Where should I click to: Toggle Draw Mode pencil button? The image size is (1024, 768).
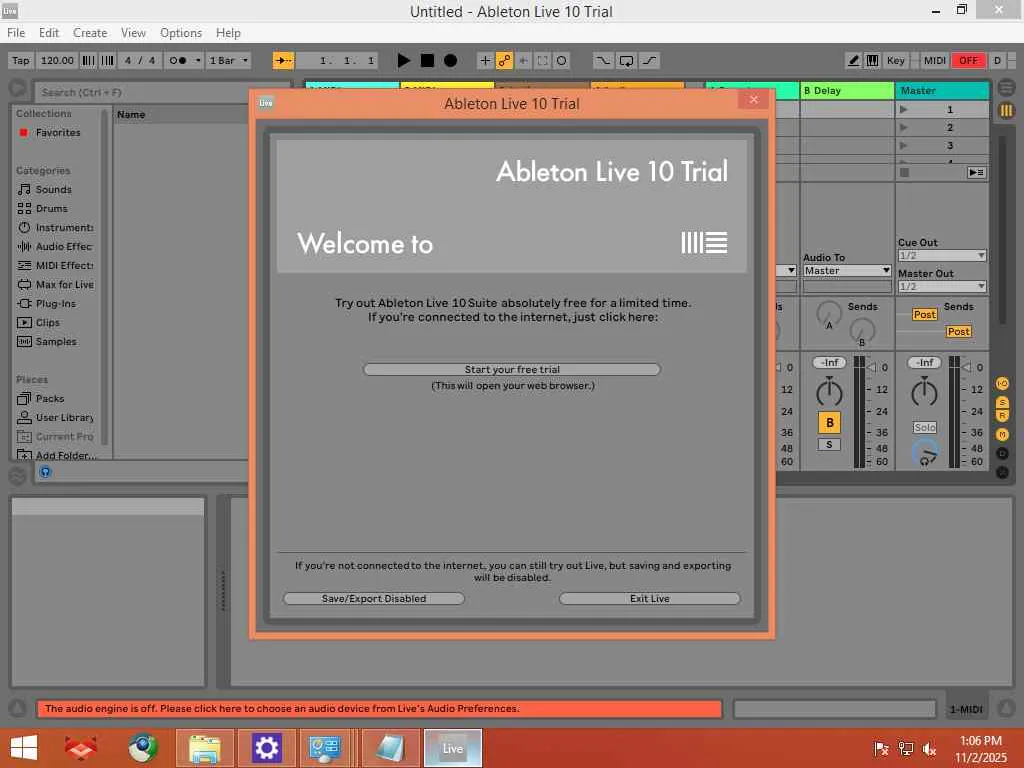(853, 61)
